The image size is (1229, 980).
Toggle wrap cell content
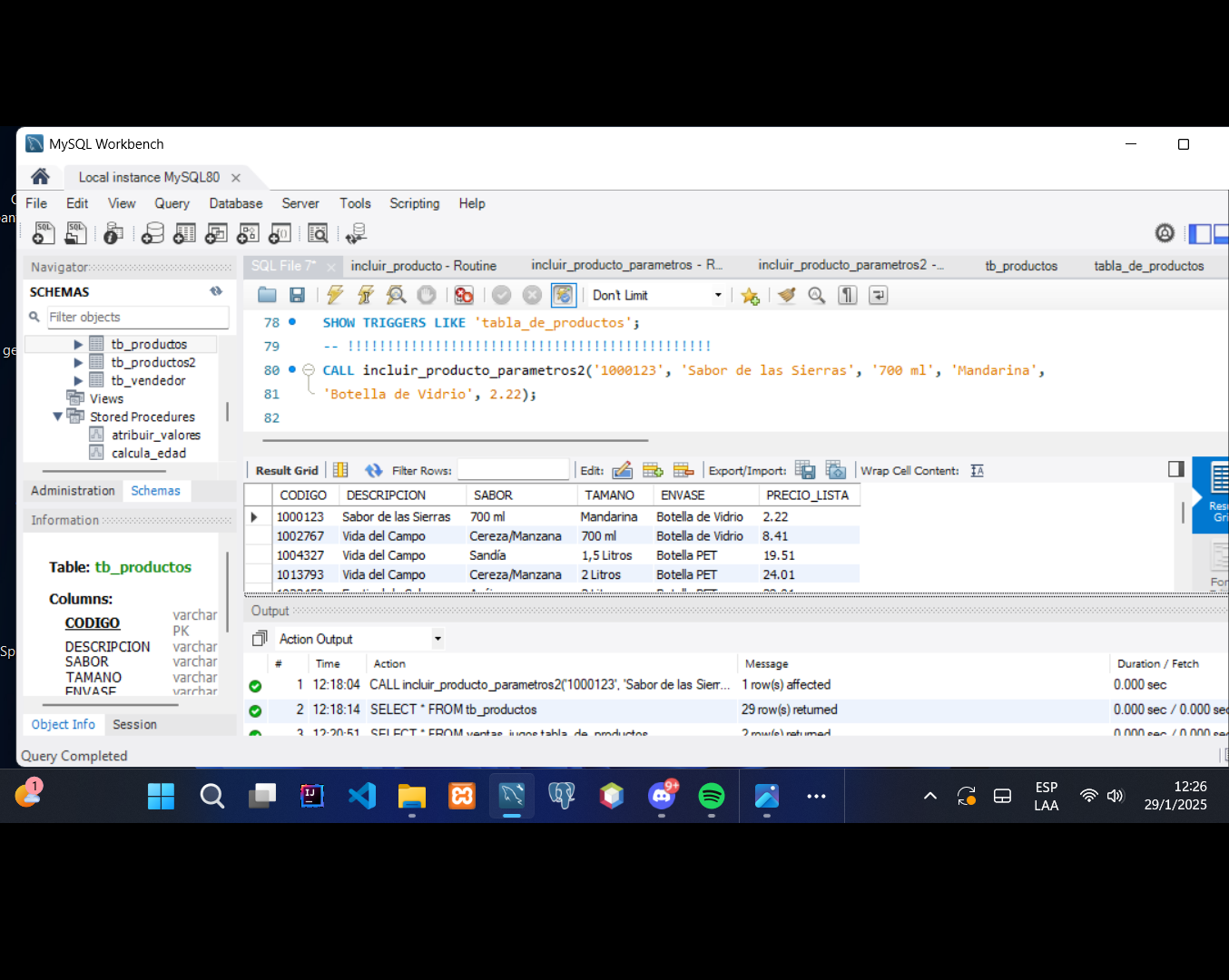point(977,470)
